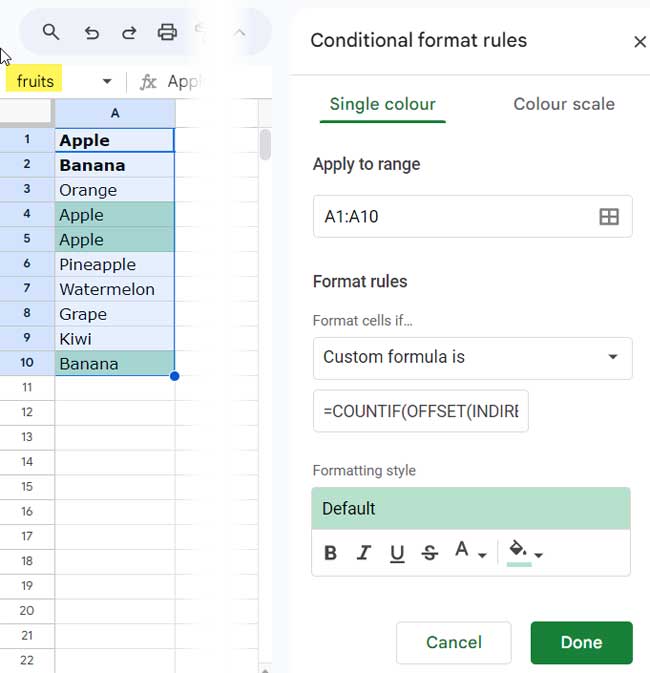Select row 15 header
The image size is (650, 673).
click(27, 487)
